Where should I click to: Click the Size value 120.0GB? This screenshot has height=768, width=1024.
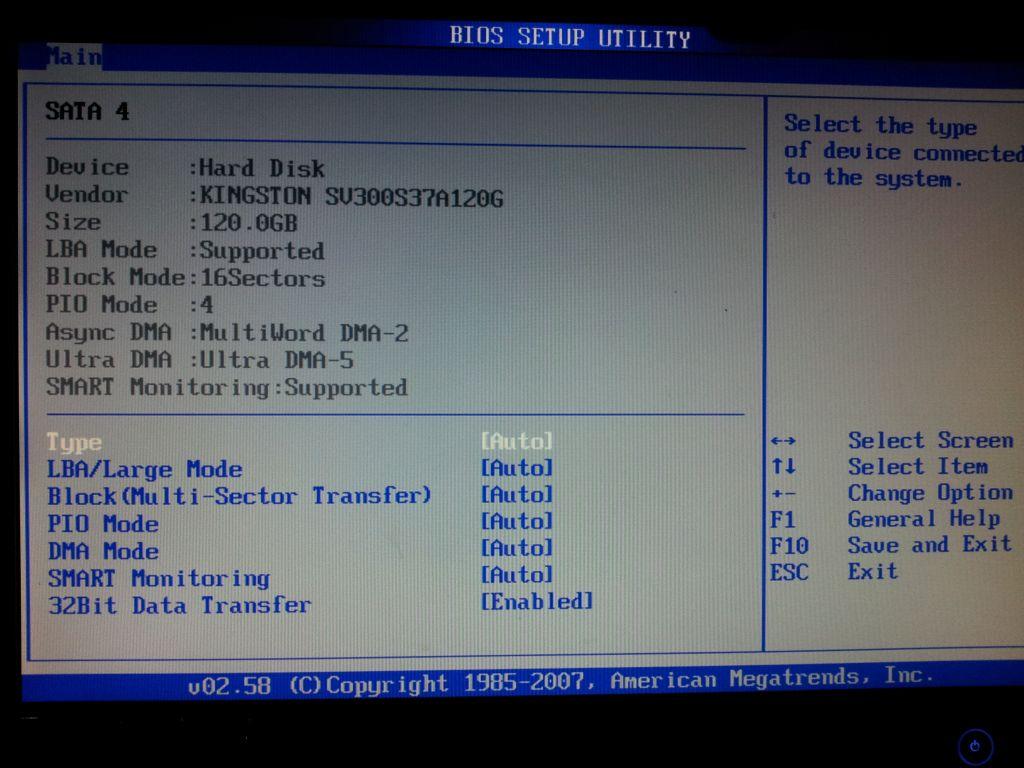tap(248, 223)
